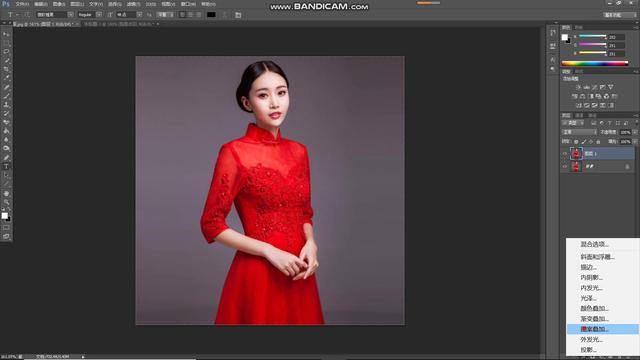Open the layer filter type dropdown
Viewport: 640px width, 360px height.
(573, 123)
